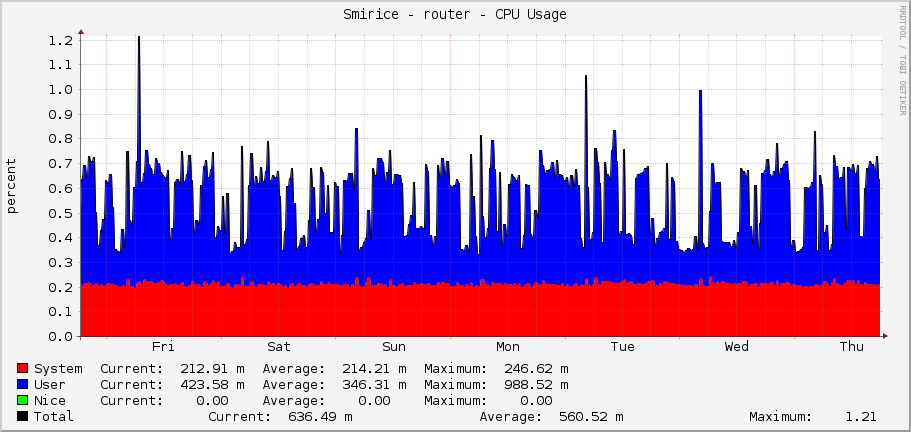Viewport: 911px width, 432px height.
Task: Click the red System legend swatch
Action: click(x=23, y=369)
